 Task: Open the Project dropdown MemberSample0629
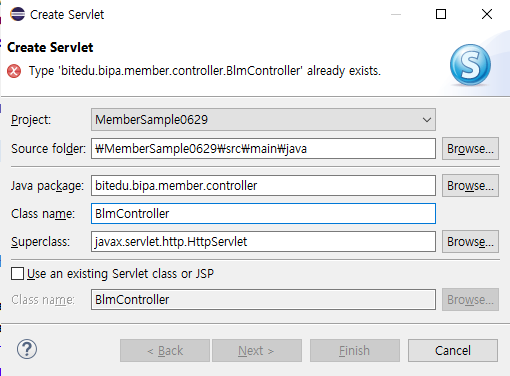[x=263, y=119]
